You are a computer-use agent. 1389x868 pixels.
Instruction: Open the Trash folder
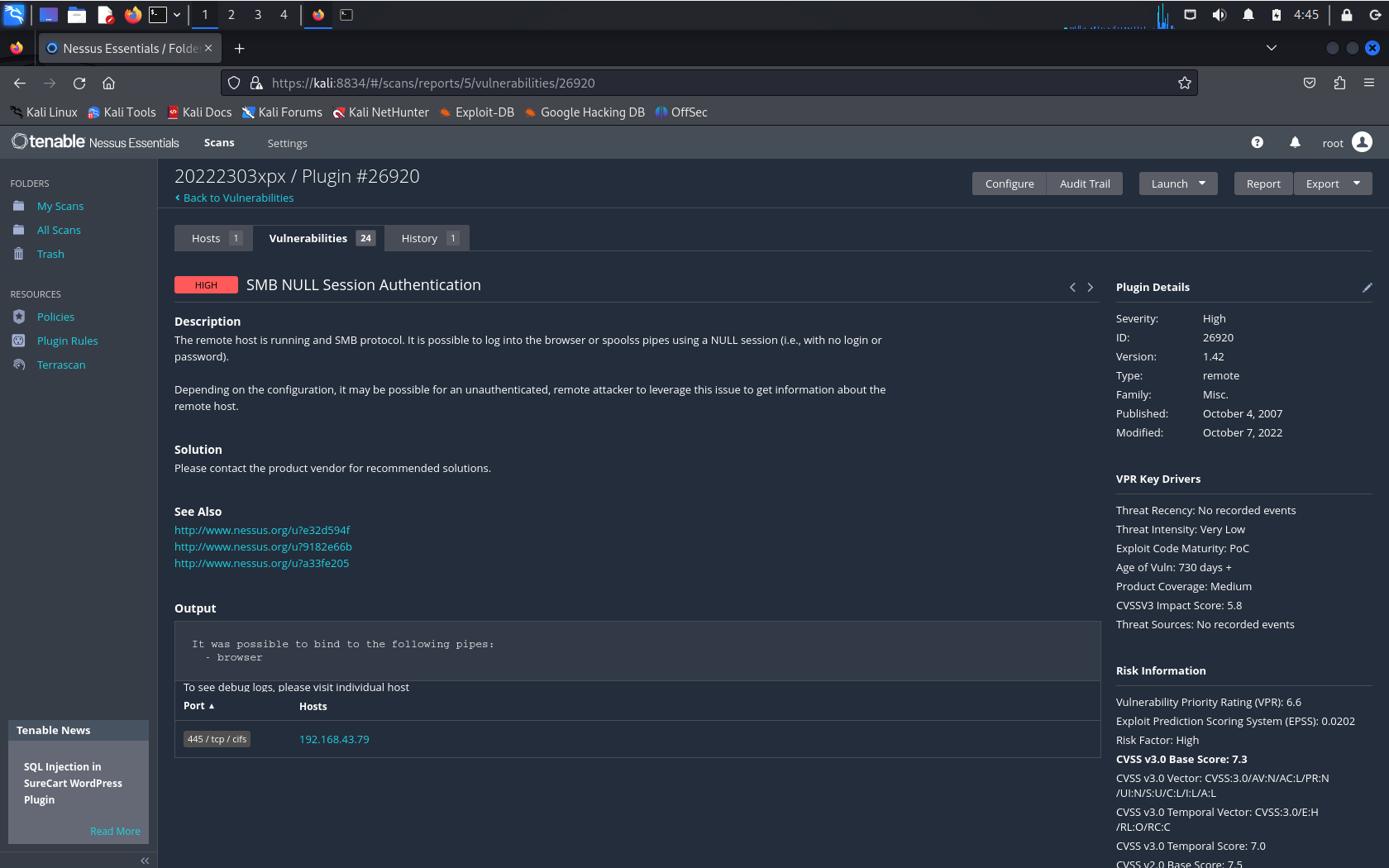(x=50, y=254)
